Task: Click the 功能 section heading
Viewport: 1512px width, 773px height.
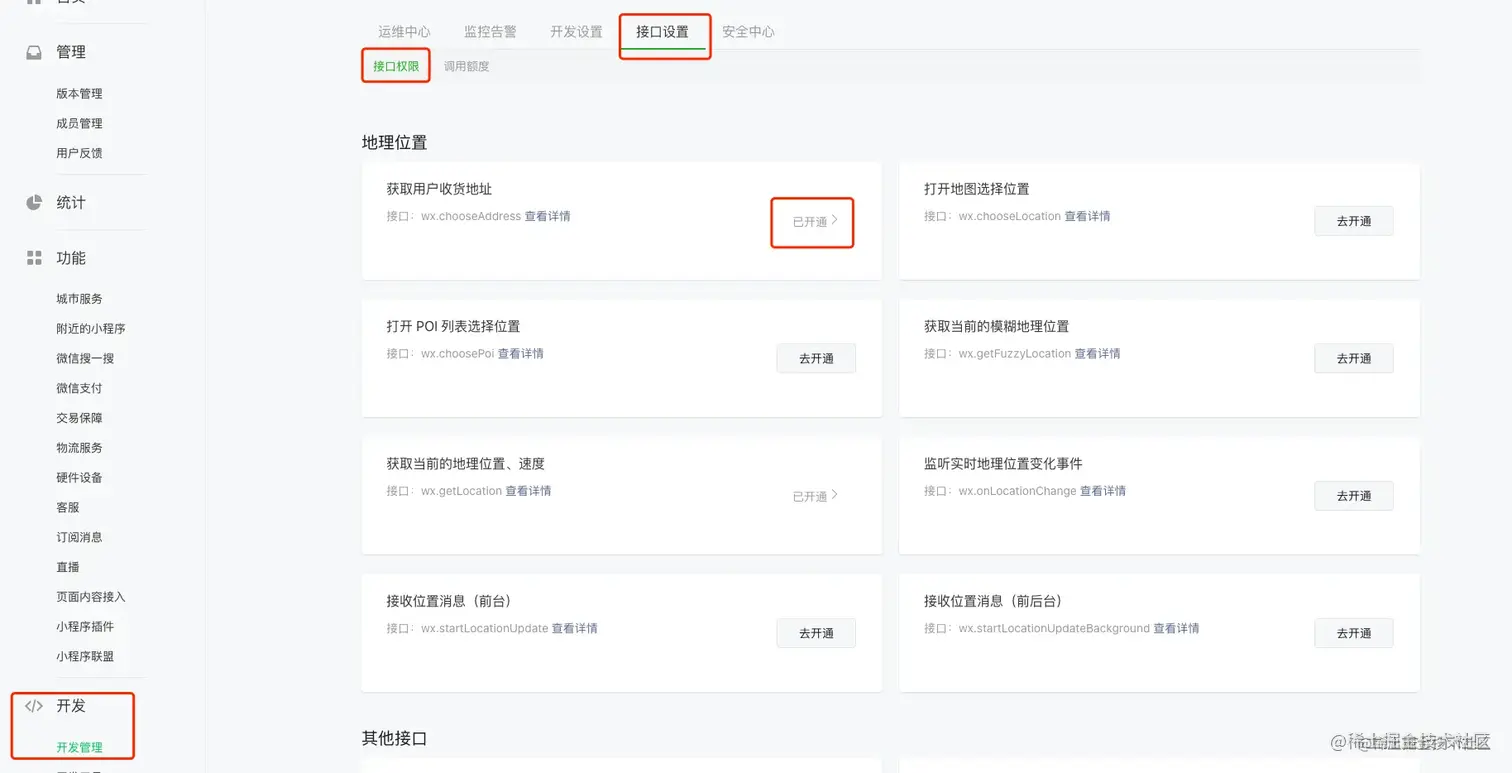Action: [71, 258]
